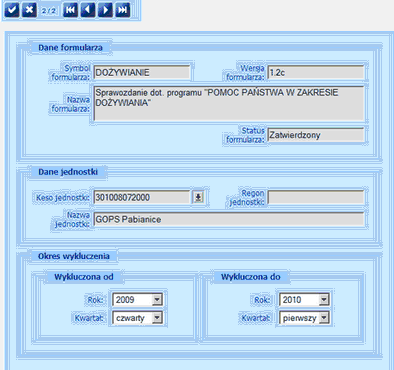
Task: Open the Wykluczona od Kwartał dropdown
Action: click(x=157, y=318)
